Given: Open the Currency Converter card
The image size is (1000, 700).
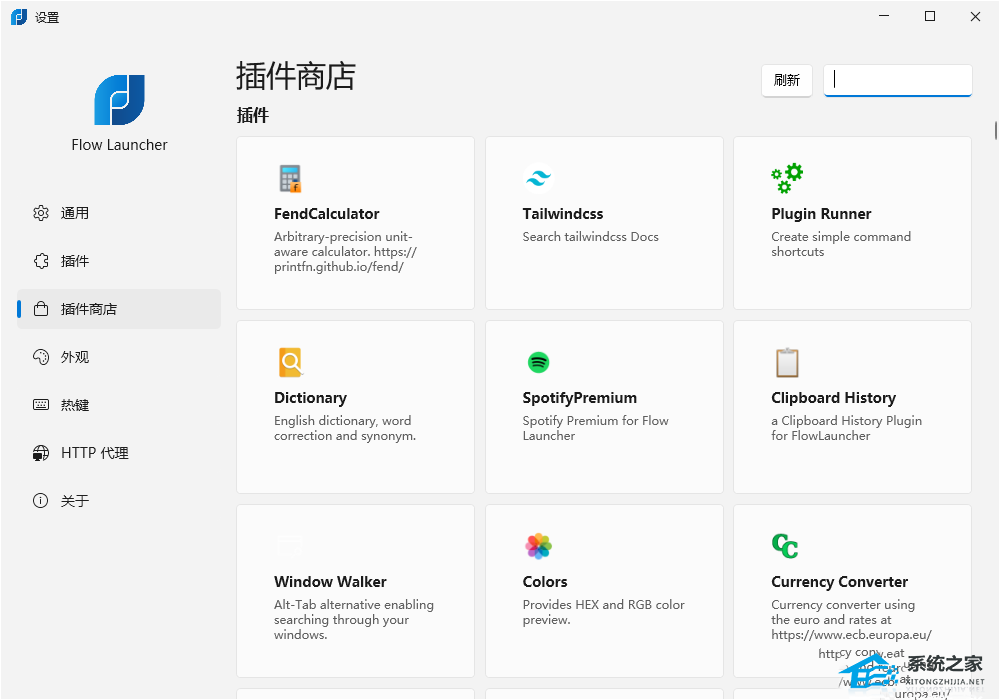Looking at the screenshot, I should 852,591.
